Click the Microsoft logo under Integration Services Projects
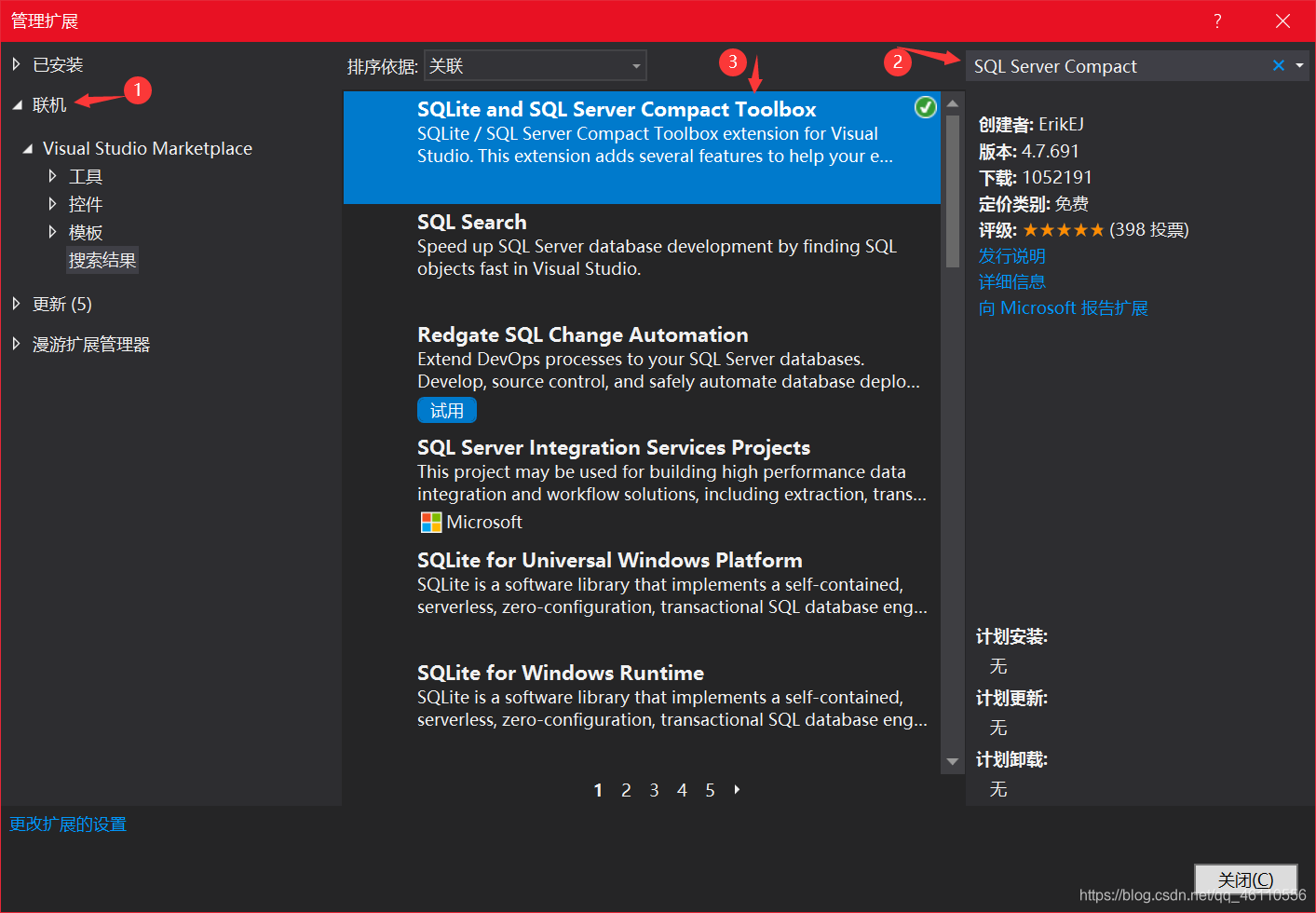The image size is (1316, 913). (x=431, y=522)
